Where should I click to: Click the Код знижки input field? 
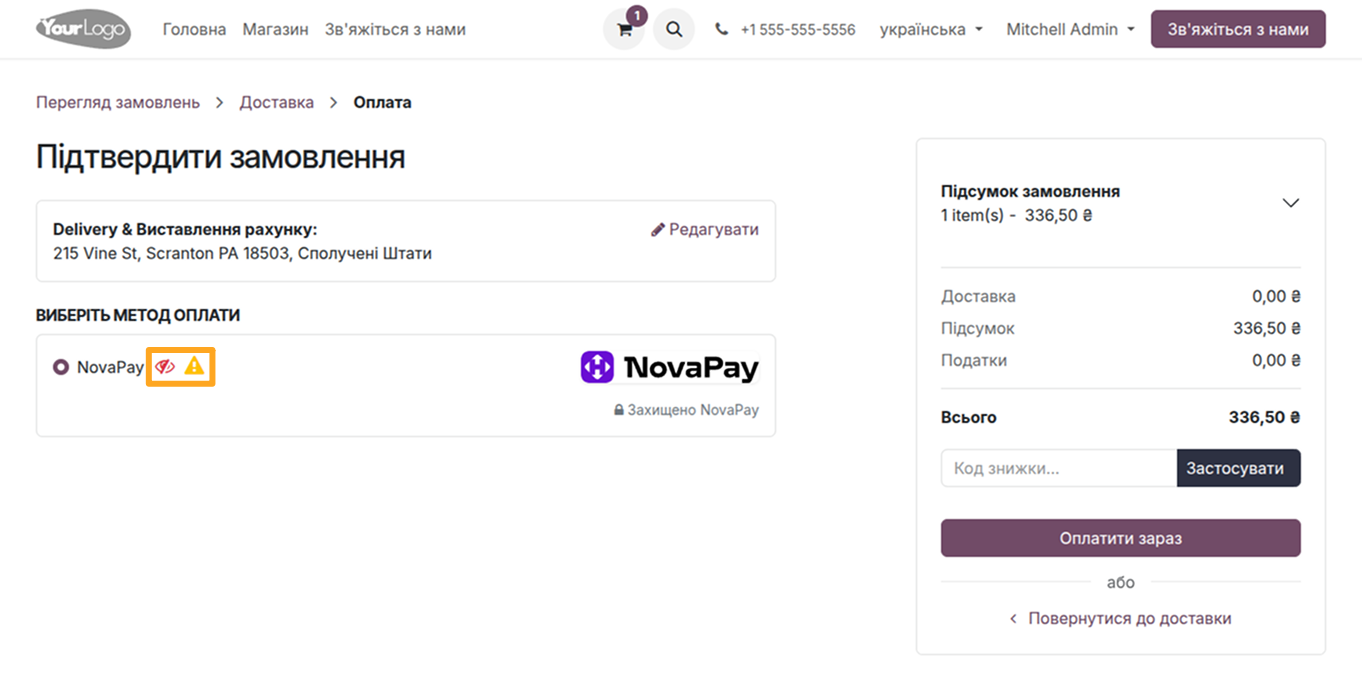click(x=1055, y=467)
